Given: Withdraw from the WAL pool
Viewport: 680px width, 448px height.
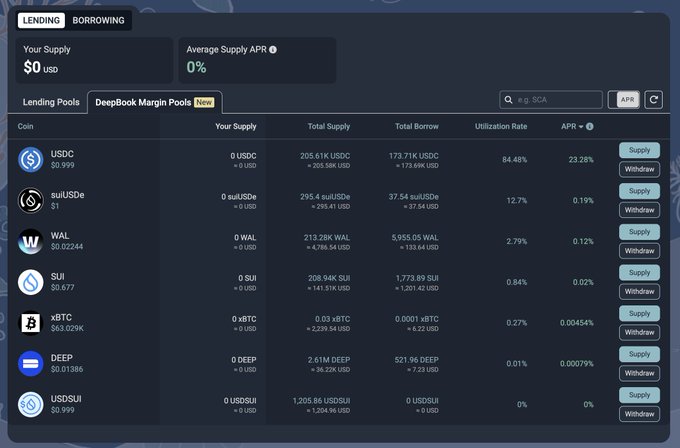Looking at the screenshot, I should 639,251.
